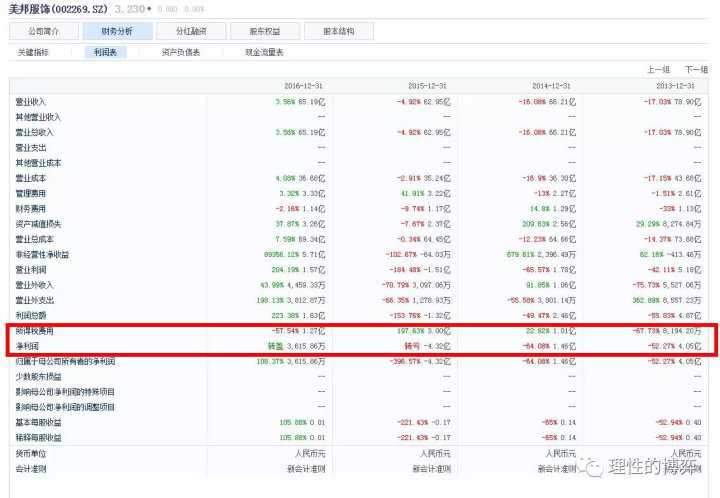This screenshot has width=720, height=498.
Task: Click the 2014 利润总额 value 2.46亿
Action: pyautogui.click(x=564, y=315)
